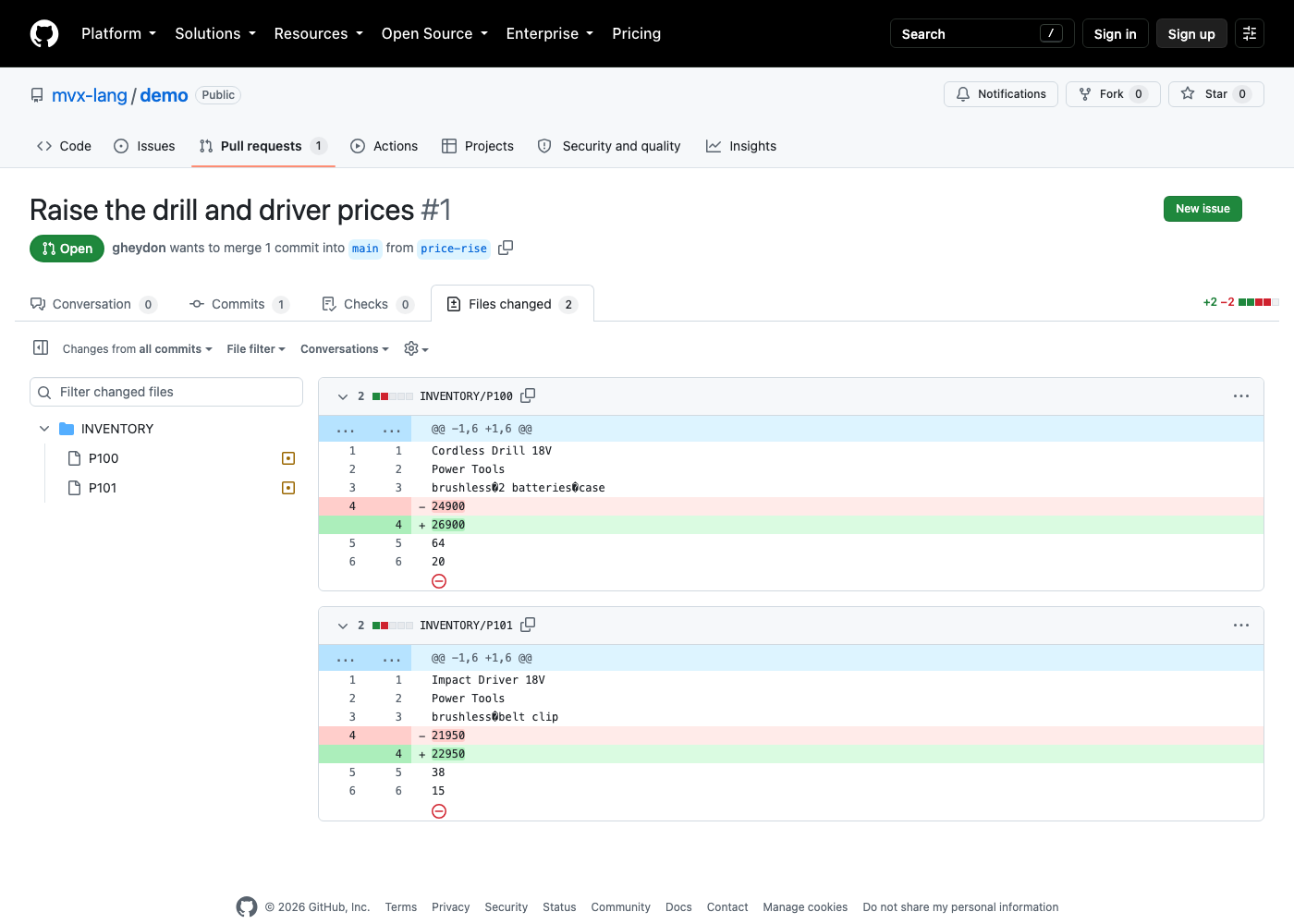Copy the INVENTORY/P101 file path
1294x924 pixels.
(528, 625)
